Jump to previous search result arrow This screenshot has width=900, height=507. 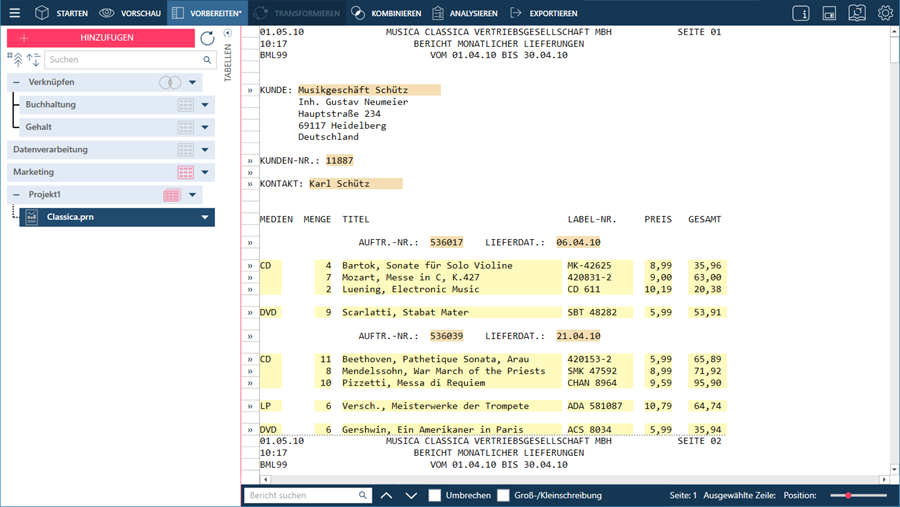(386, 495)
